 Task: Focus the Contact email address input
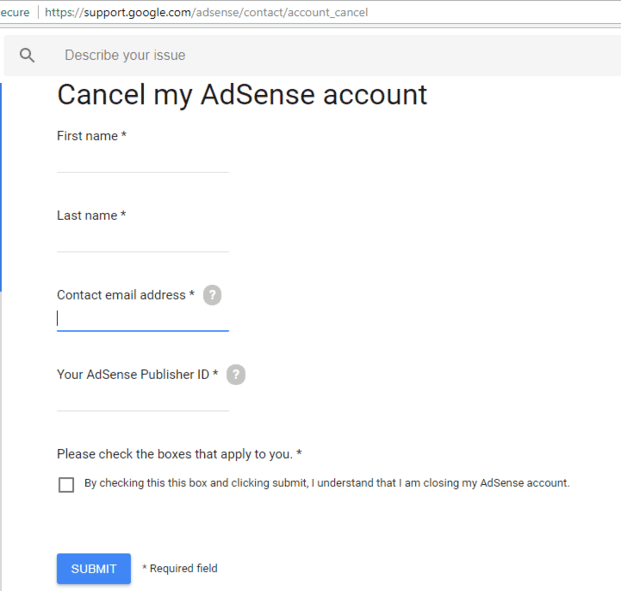tap(142, 319)
